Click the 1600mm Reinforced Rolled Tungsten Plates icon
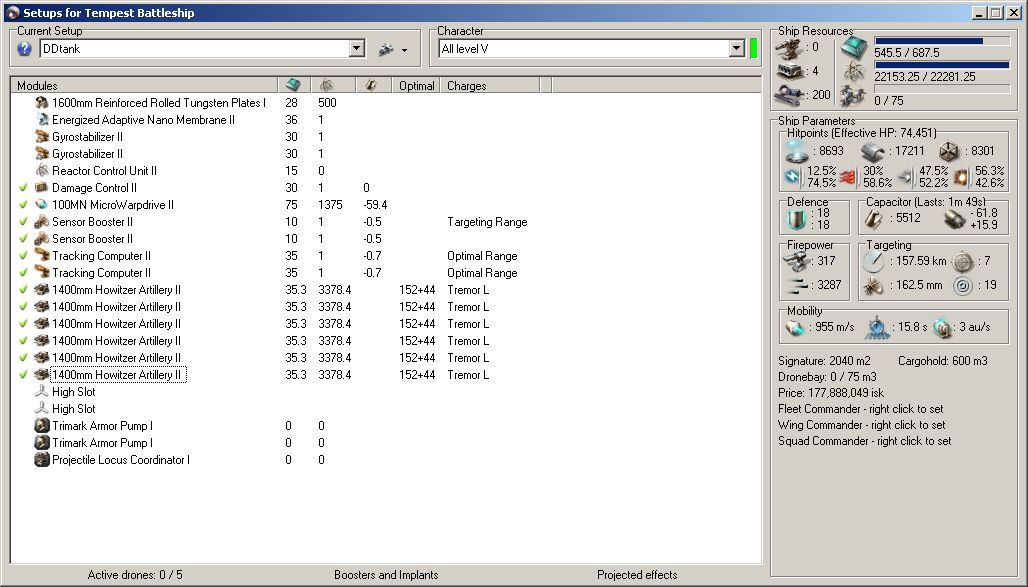1028x587 pixels. (42, 102)
